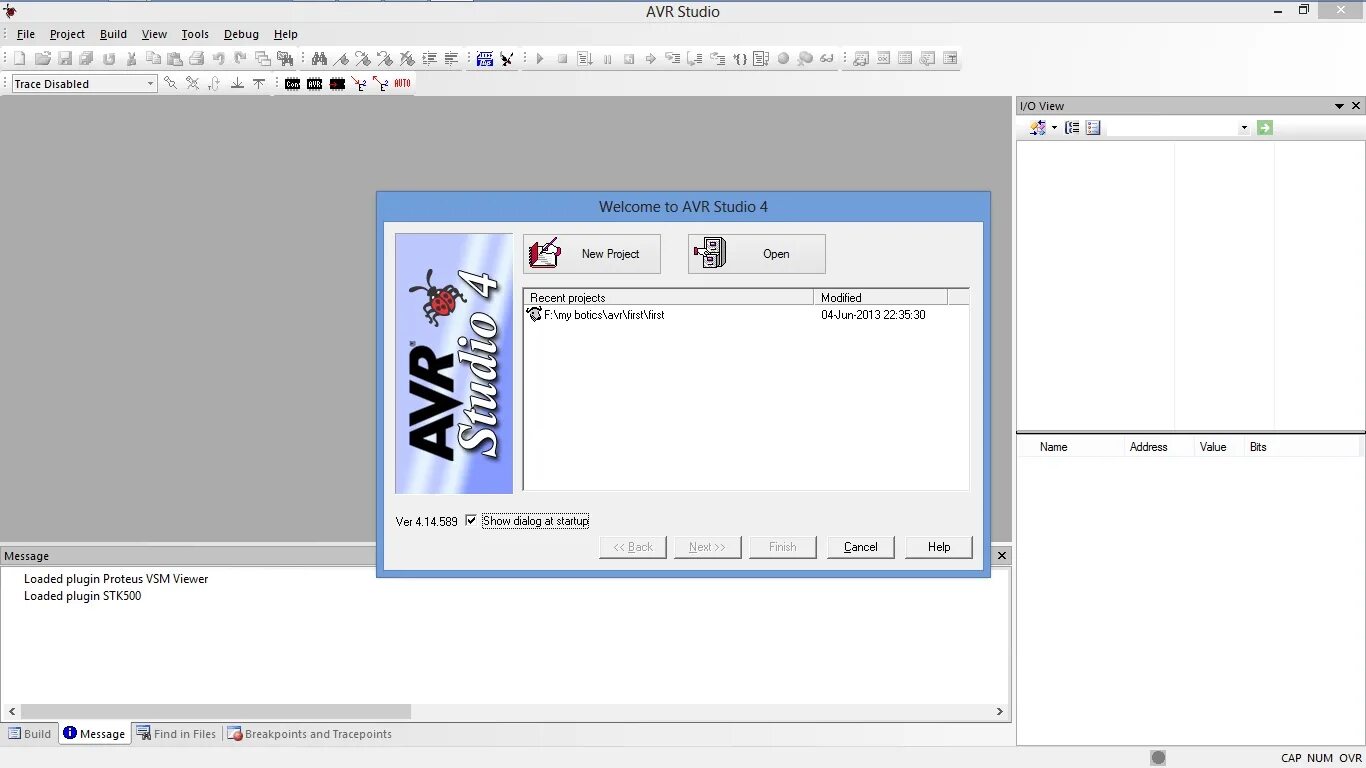
Task: Click the Cancel button
Action: click(x=861, y=547)
